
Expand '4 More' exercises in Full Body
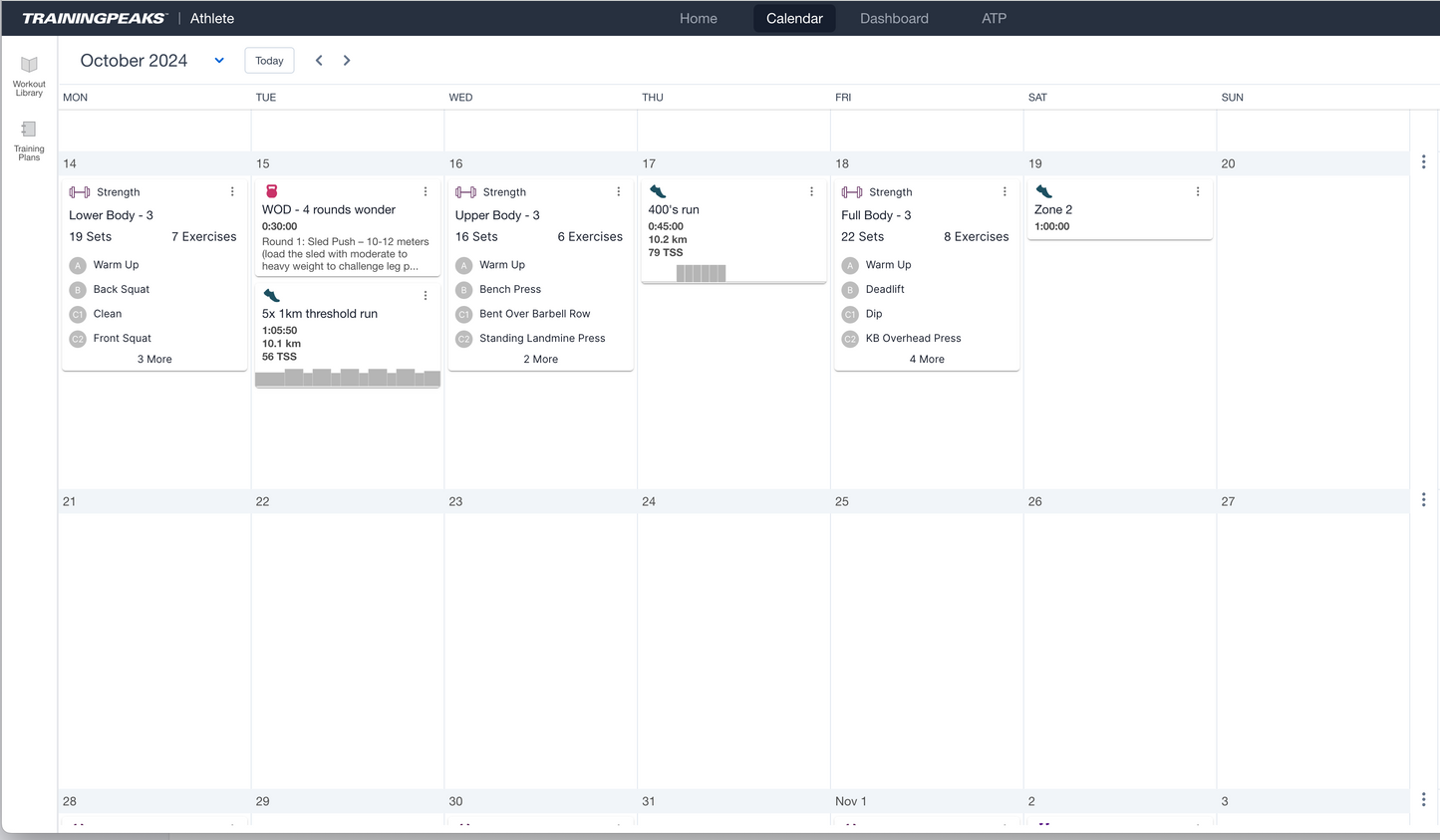click(x=927, y=359)
